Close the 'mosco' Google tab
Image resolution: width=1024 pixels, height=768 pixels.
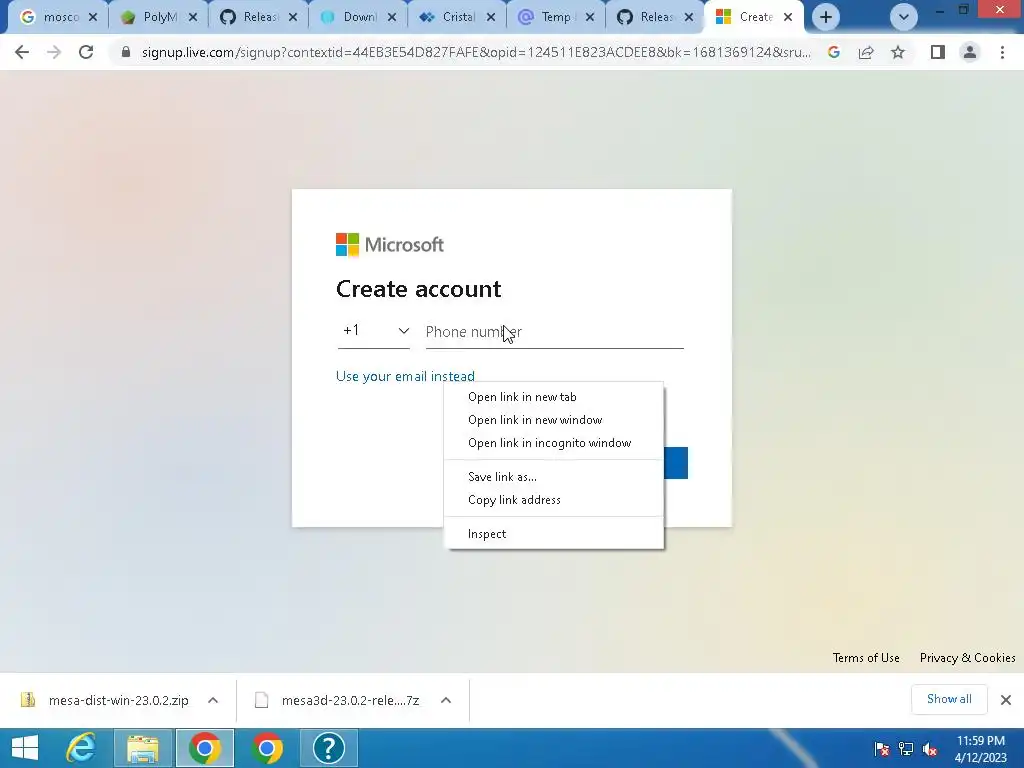pyautogui.click(x=93, y=18)
